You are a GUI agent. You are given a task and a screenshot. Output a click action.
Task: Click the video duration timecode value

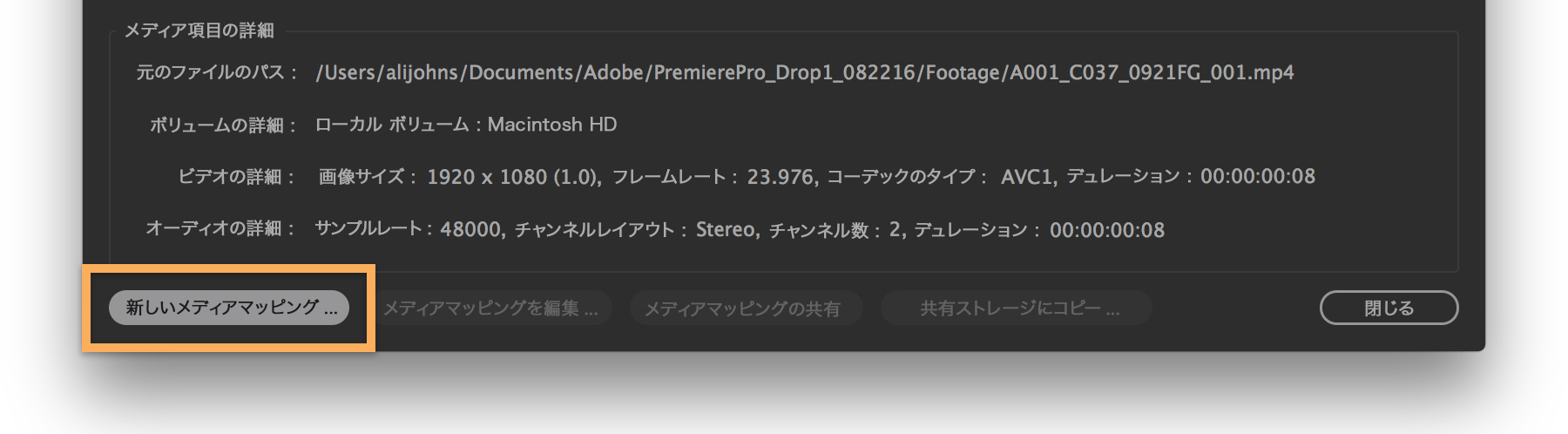point(1257,177)
